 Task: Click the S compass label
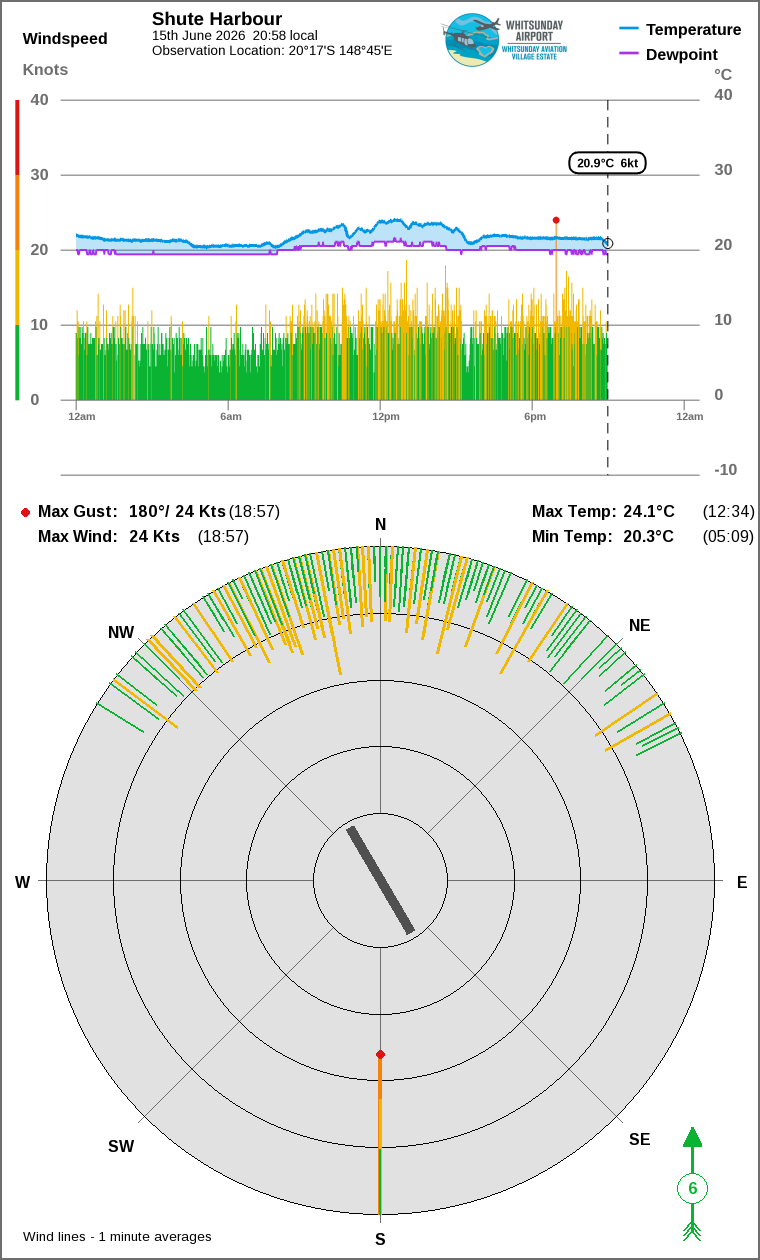(x=380, y=1239)
